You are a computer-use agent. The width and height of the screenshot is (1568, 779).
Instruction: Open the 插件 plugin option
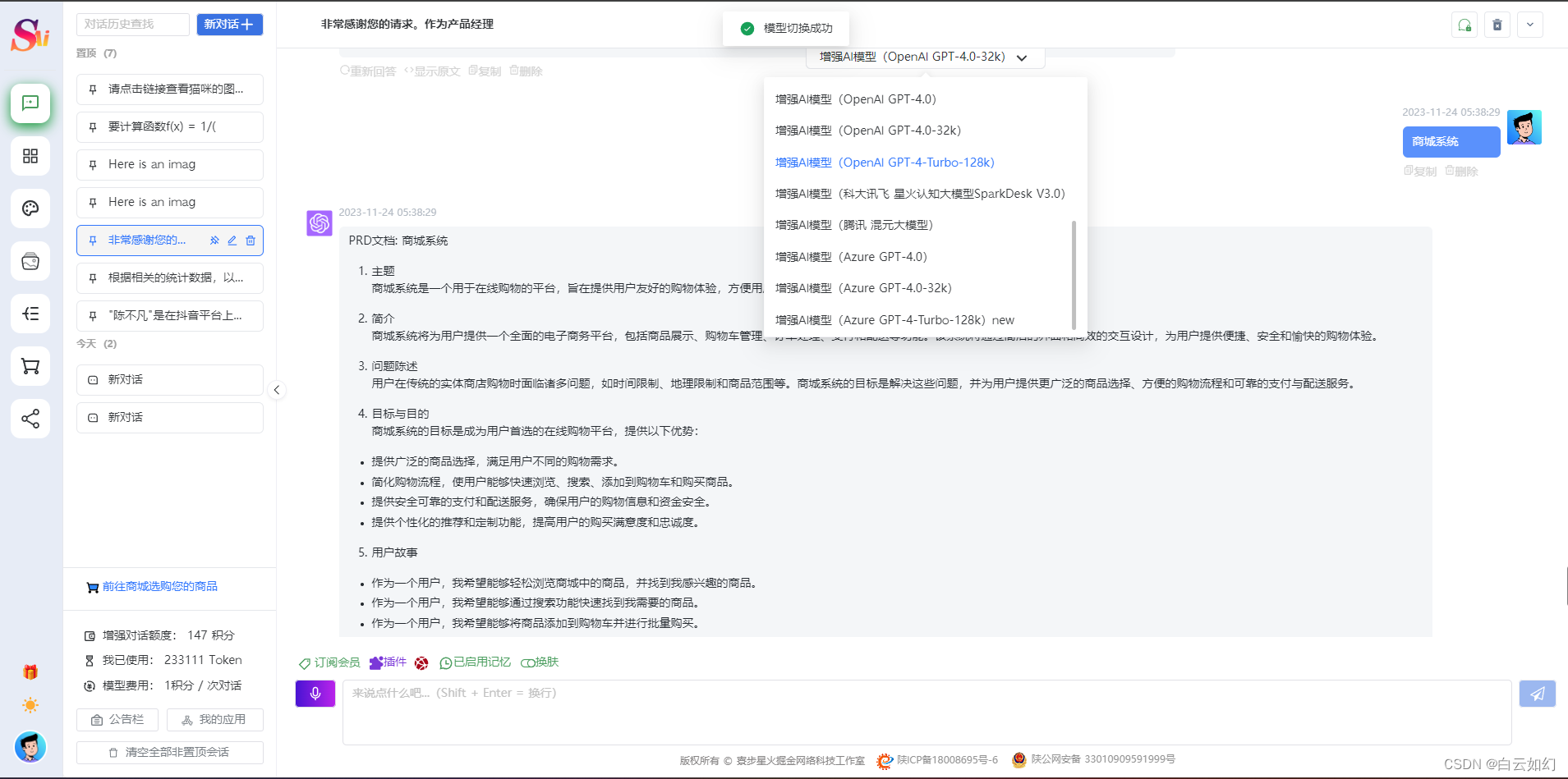tap(388, 662)
